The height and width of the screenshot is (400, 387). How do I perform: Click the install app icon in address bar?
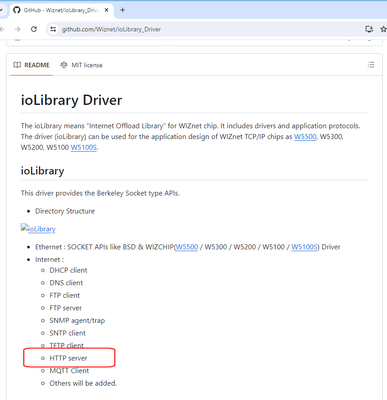tap(369, 29)
